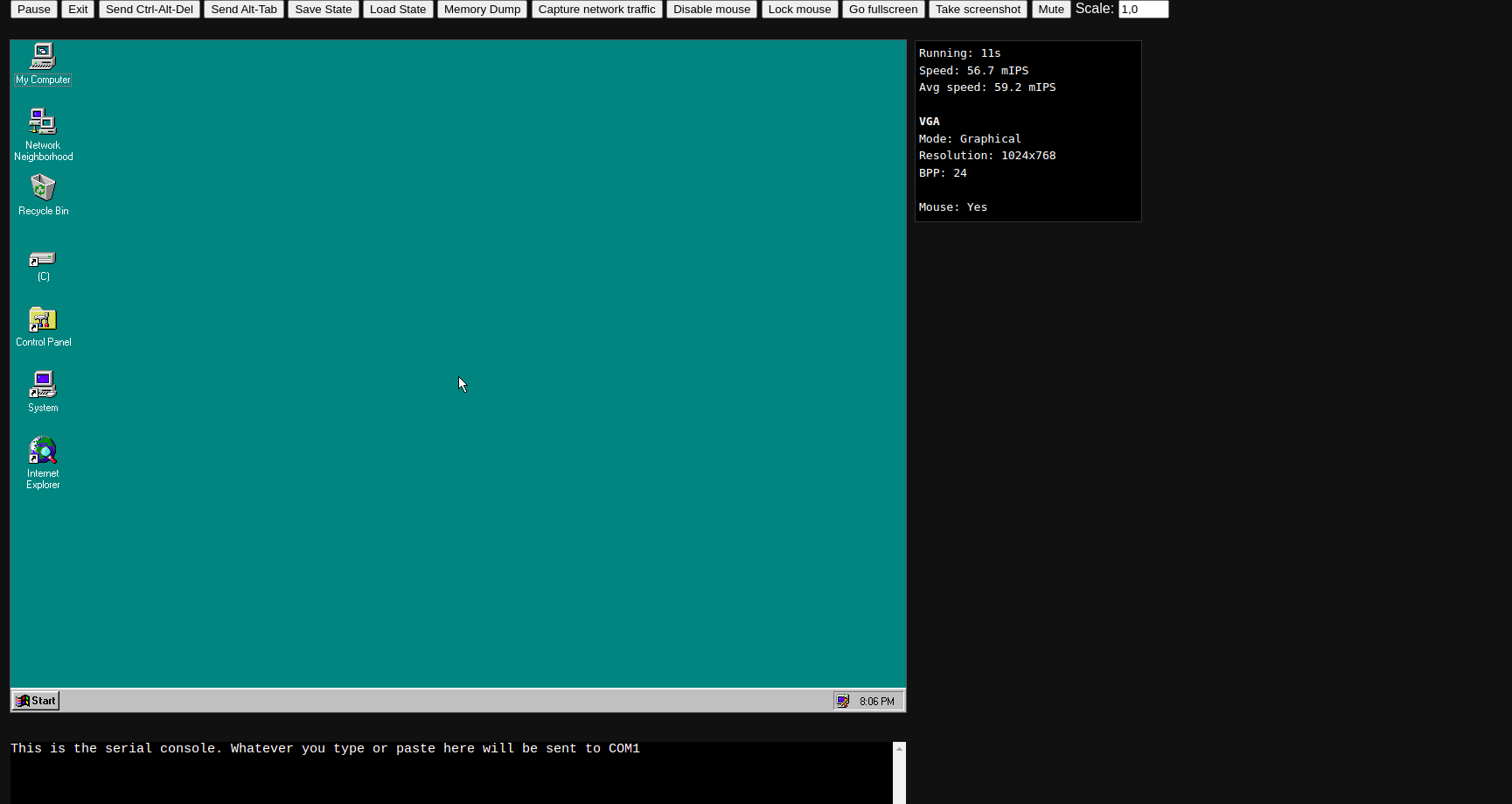1512x804 pixels.
Task: Click Go fullscreen button
Action: pos(882,10)
